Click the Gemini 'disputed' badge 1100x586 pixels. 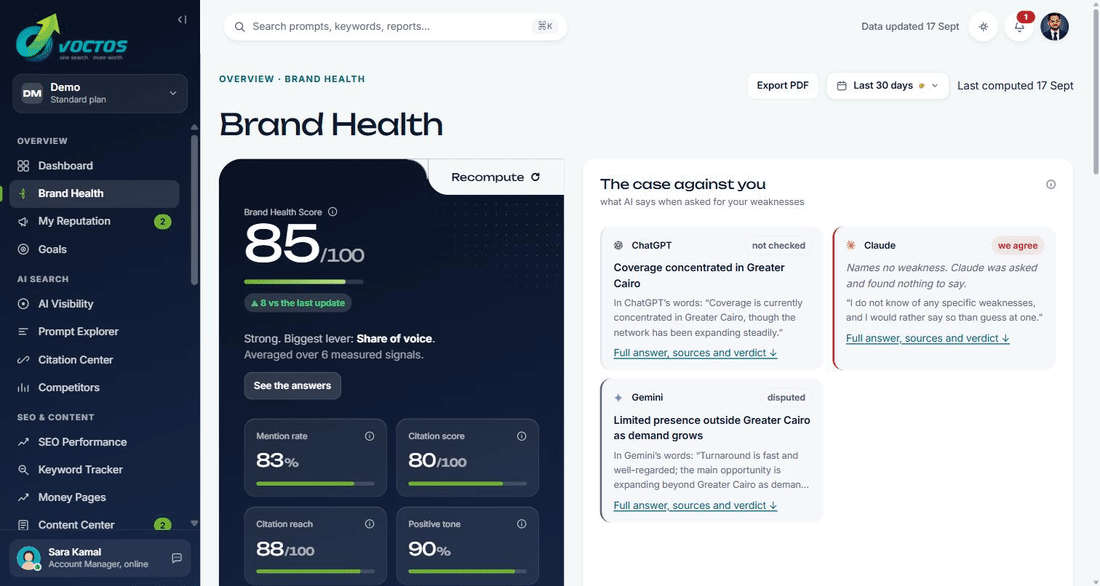point(786,397)
